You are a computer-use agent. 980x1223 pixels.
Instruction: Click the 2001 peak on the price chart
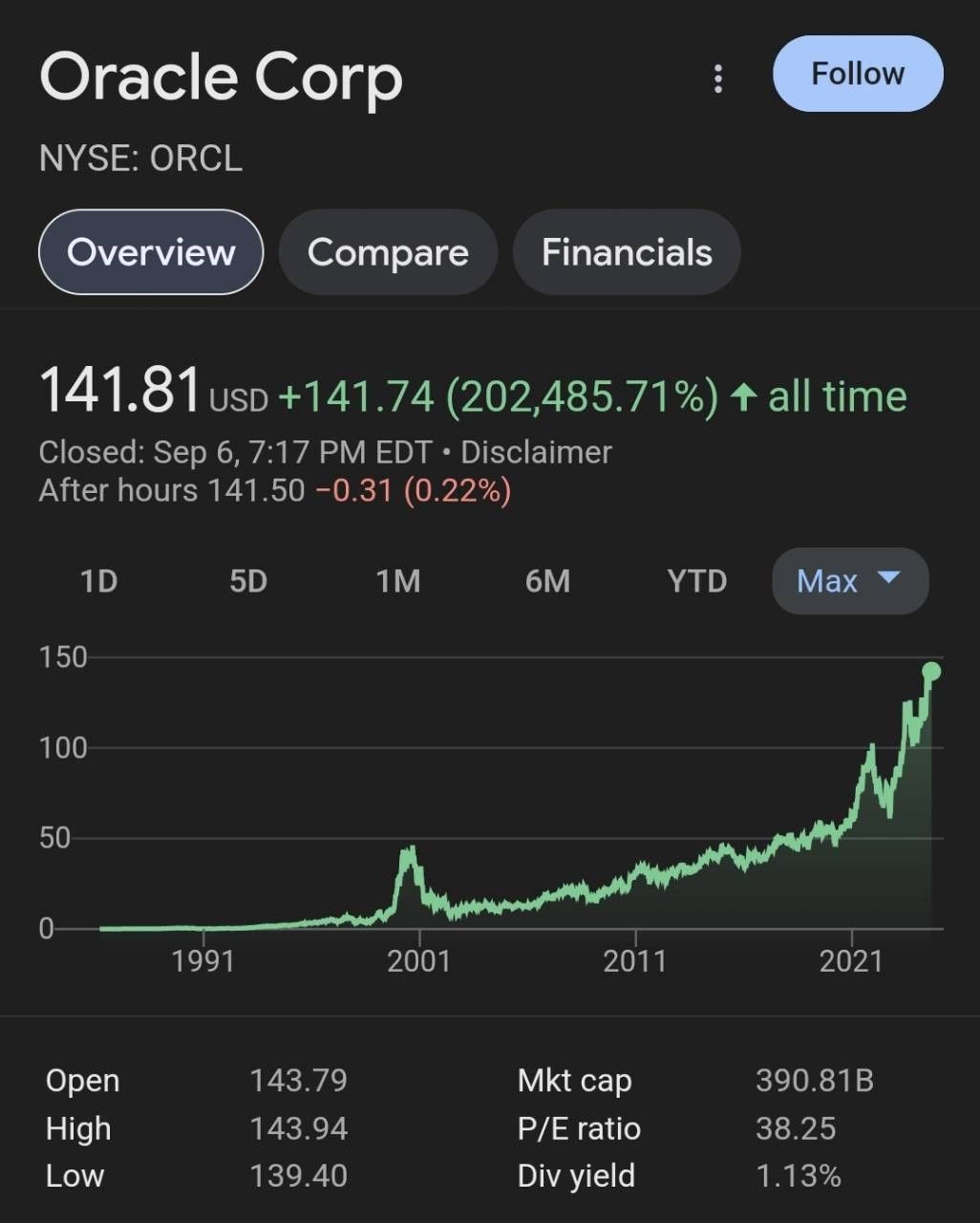(410, 849)
